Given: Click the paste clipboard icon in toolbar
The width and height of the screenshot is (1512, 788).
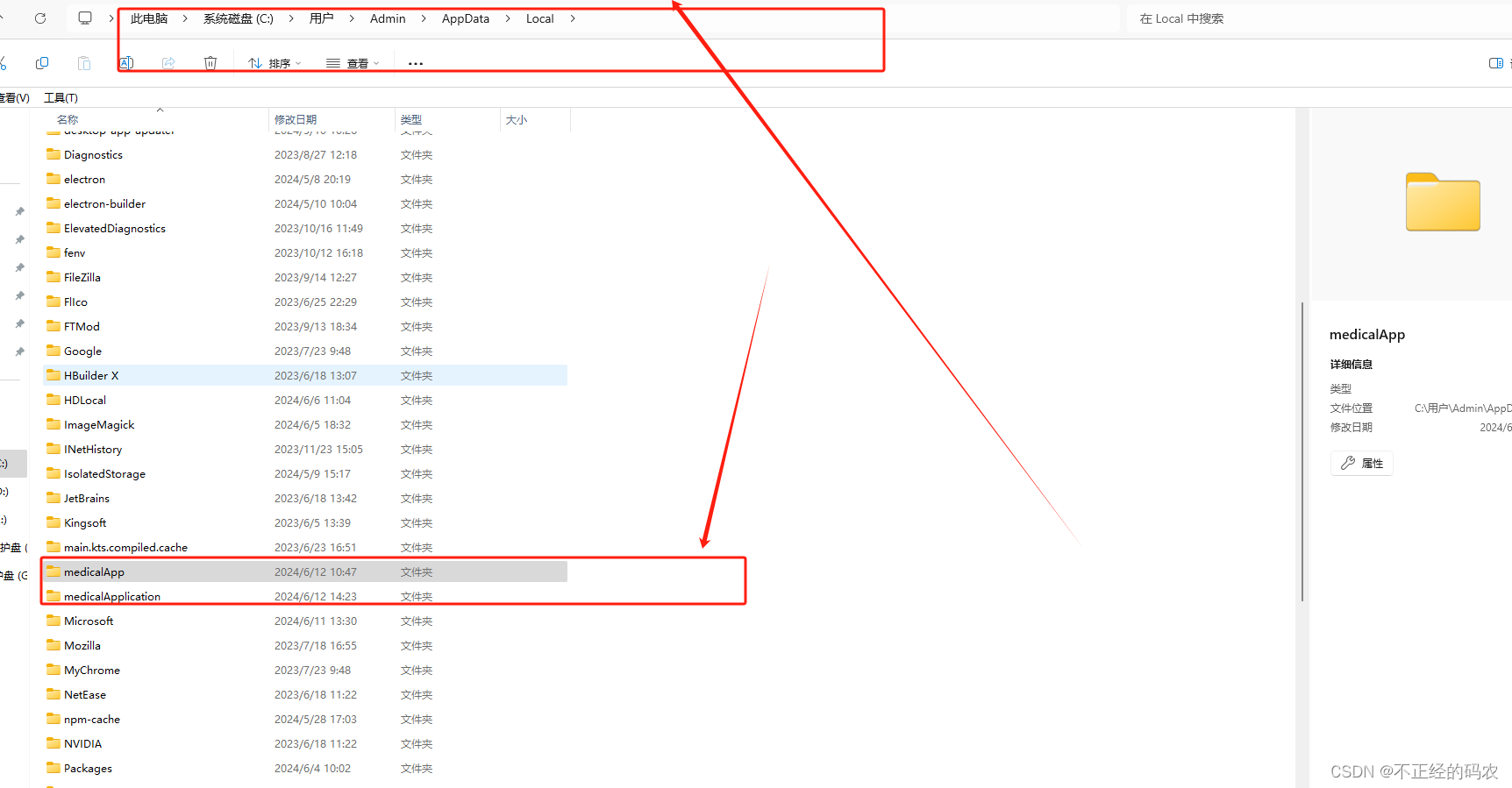Looking at the screenshot, I should point(84,63).
